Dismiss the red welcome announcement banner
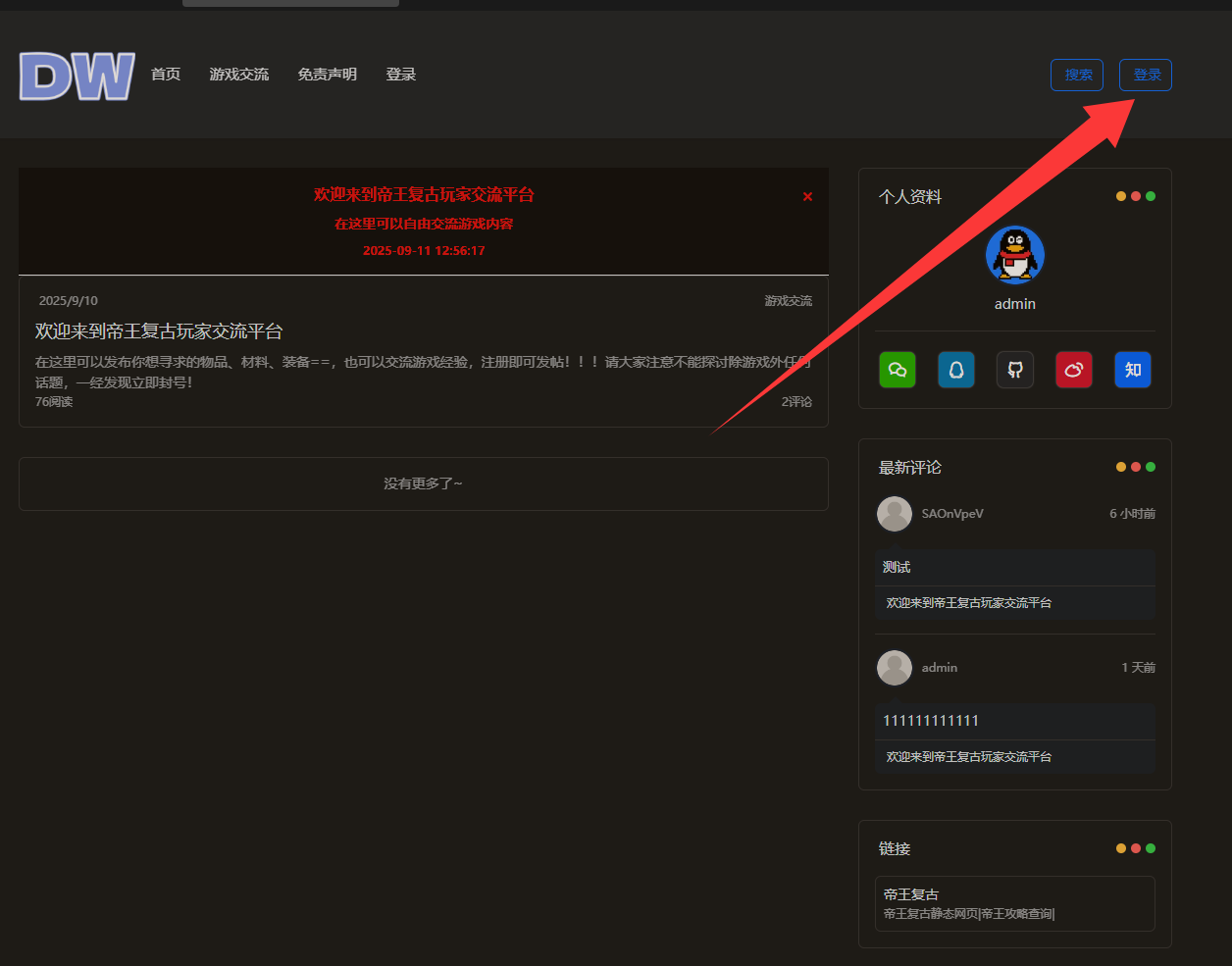 (x=807, y=197)
